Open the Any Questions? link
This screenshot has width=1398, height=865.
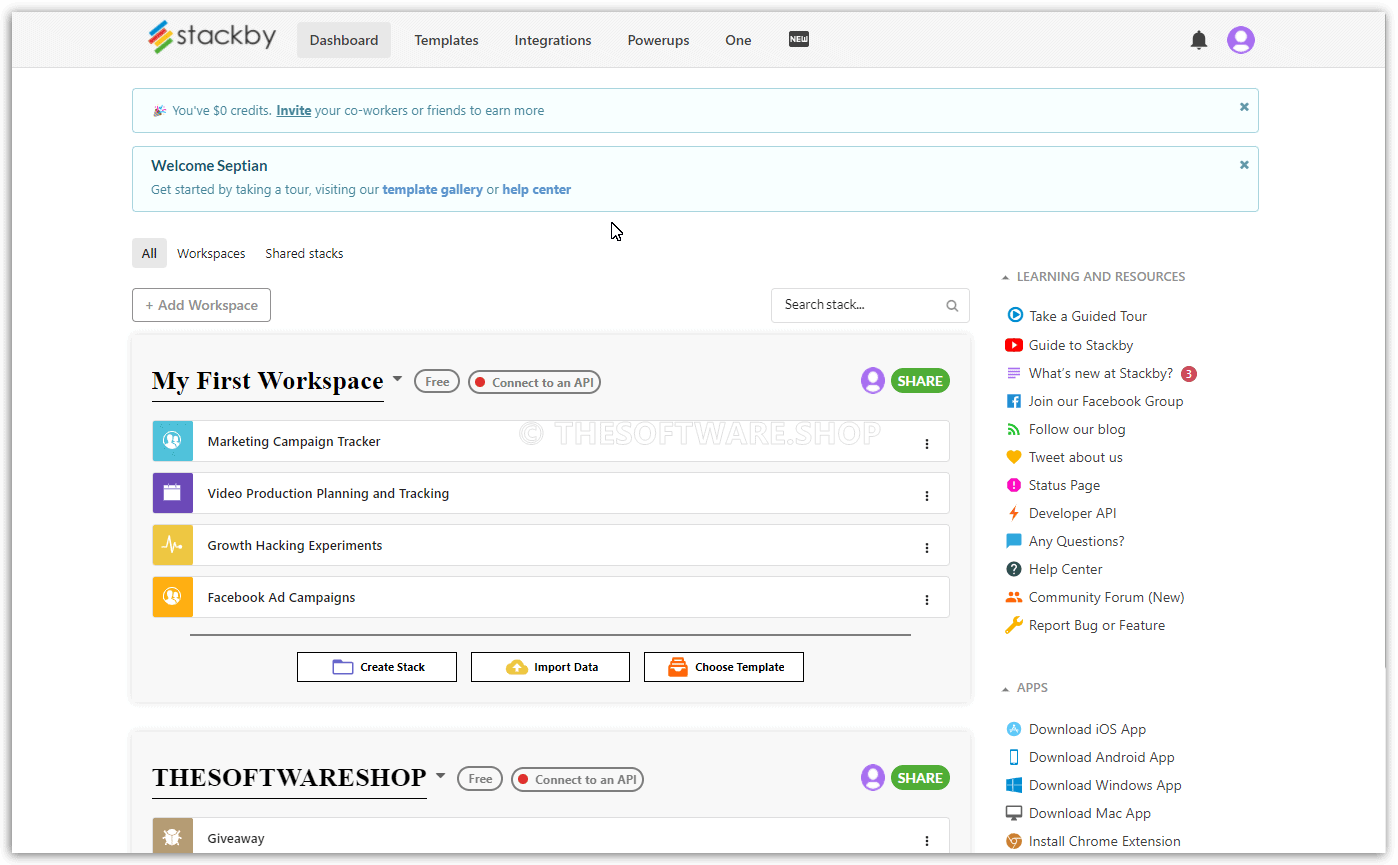click(1076, 541)
